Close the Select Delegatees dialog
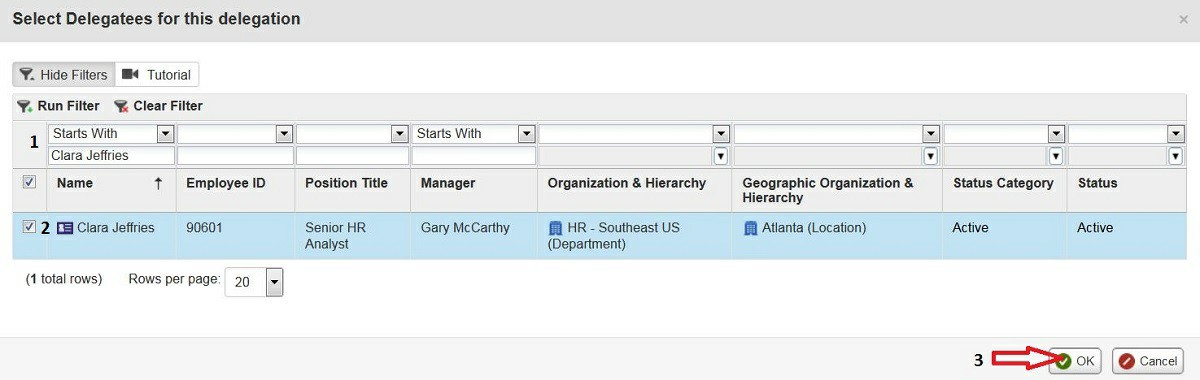Image resolution: width=1200 pixels, height=380 pixels. pyautogui.click(x=1184, y=19)
